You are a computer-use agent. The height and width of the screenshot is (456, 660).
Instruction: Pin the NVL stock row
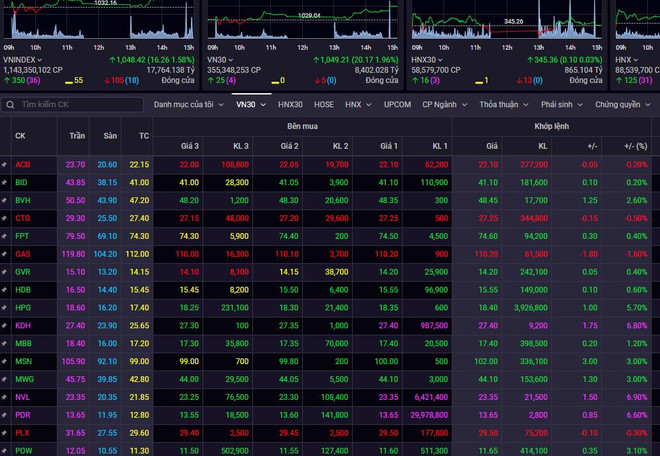pyautogui.click(x=4, y=397)
